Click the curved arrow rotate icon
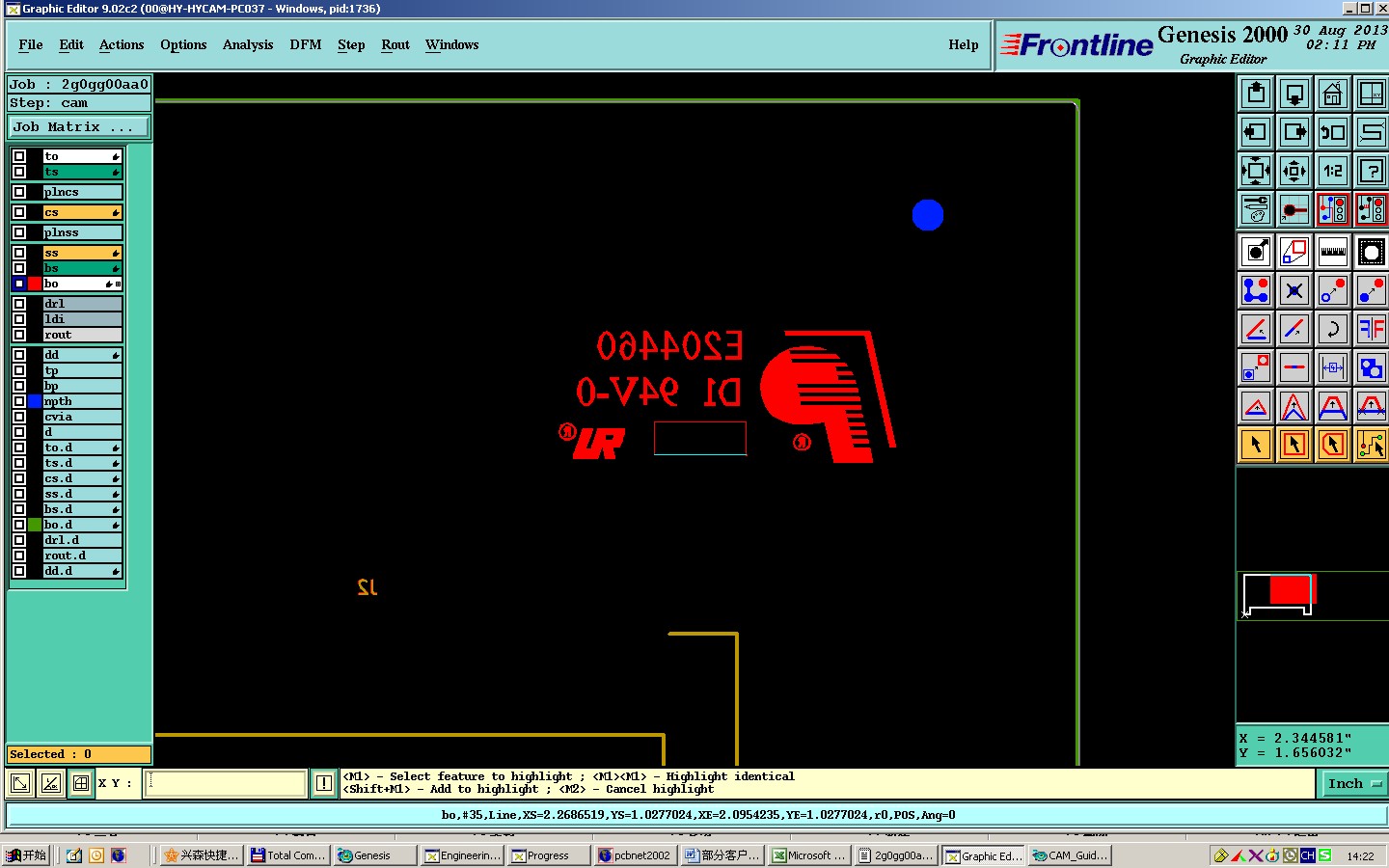Screen dimensions: 1389x868 (x=1333, y=329)
